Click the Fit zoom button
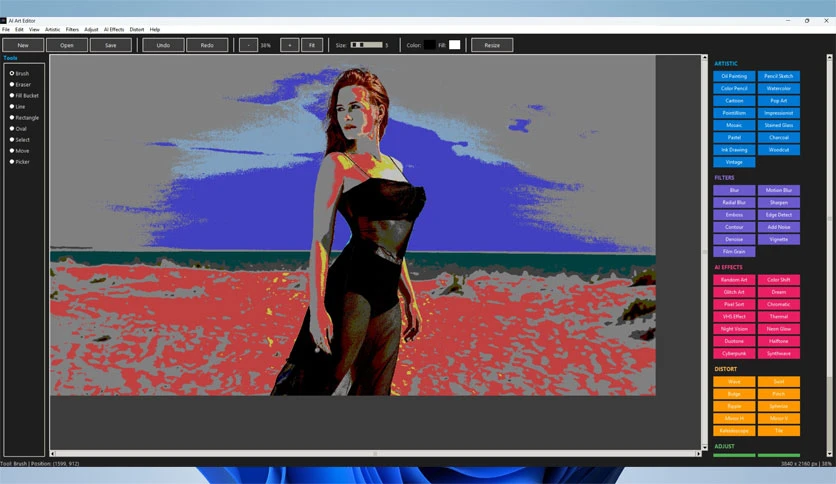Screen dimensions: 836x484 click(x=312, y=45)
